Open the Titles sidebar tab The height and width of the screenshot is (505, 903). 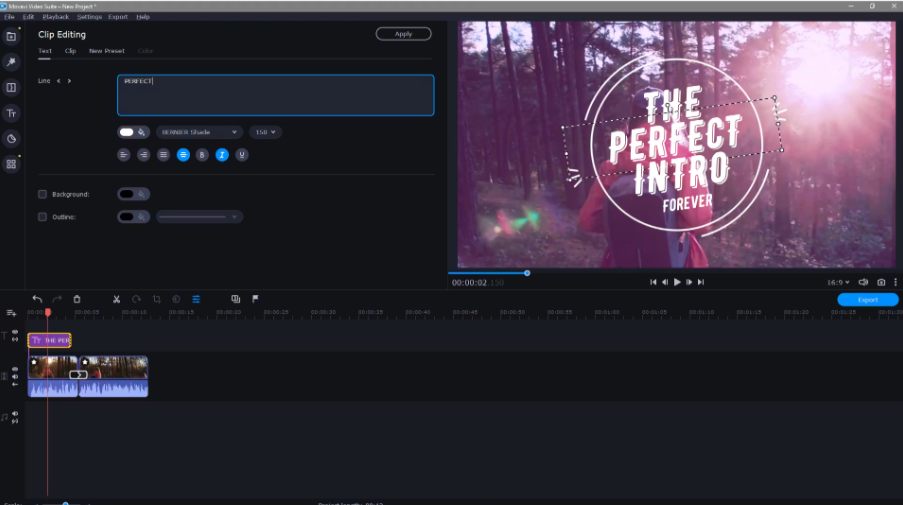(x=11, y=113)
